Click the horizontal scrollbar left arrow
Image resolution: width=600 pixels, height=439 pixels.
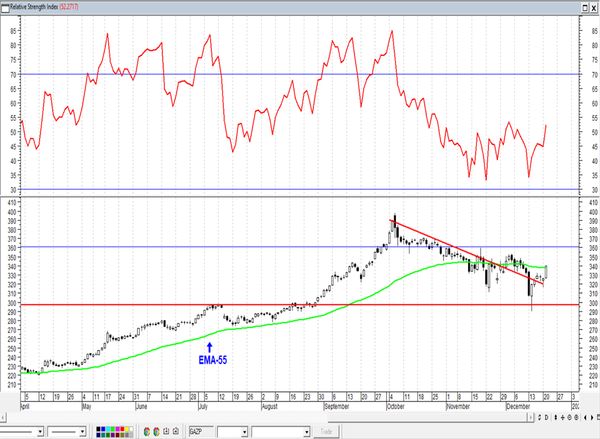click(x=2, y=417)
